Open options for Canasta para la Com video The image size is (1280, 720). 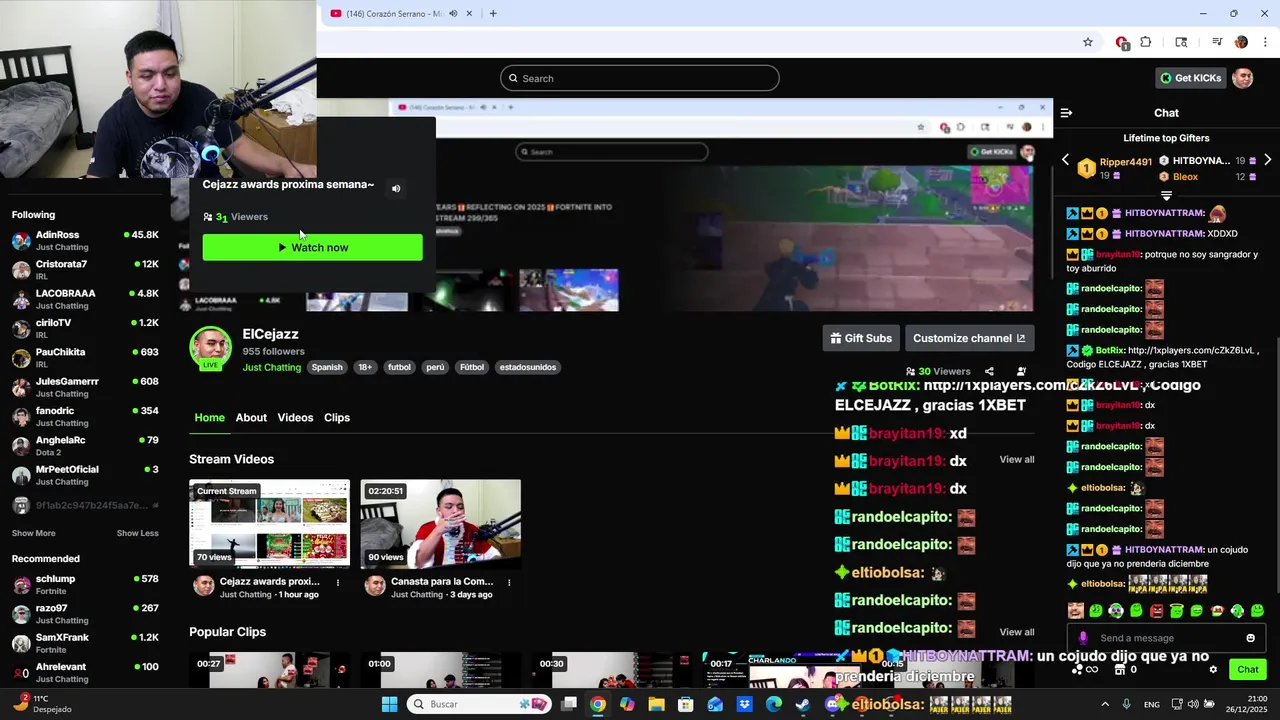(x=509, y=582)
